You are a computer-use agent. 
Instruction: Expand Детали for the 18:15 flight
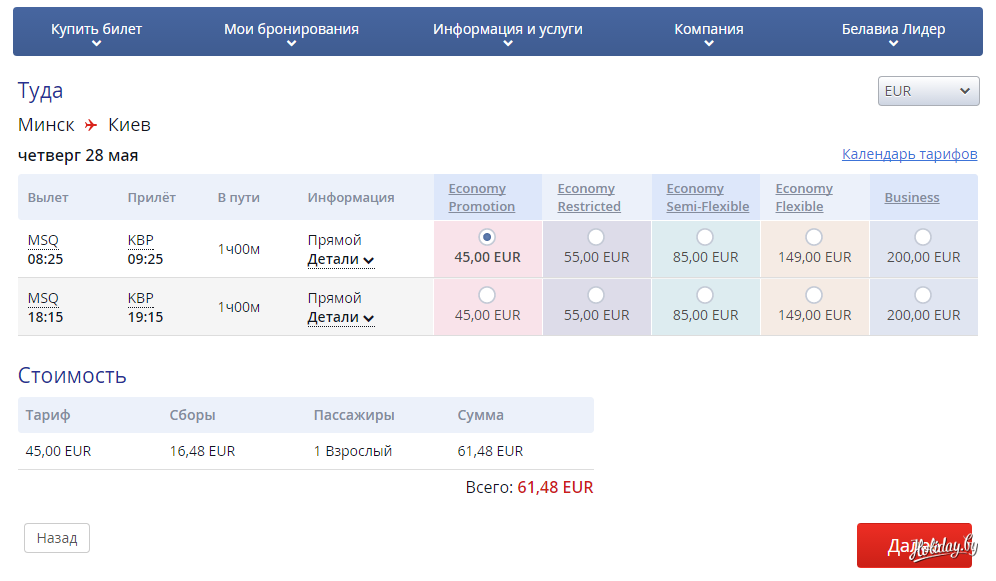(x=340, y=318)
